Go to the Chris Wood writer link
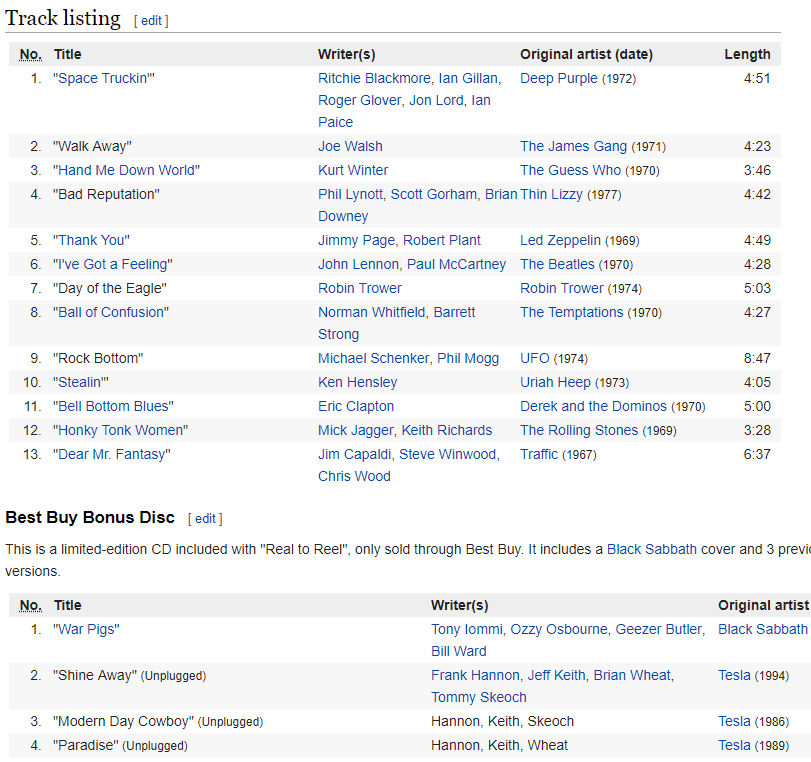Viewport: 811px width, 762px height. 354,476
